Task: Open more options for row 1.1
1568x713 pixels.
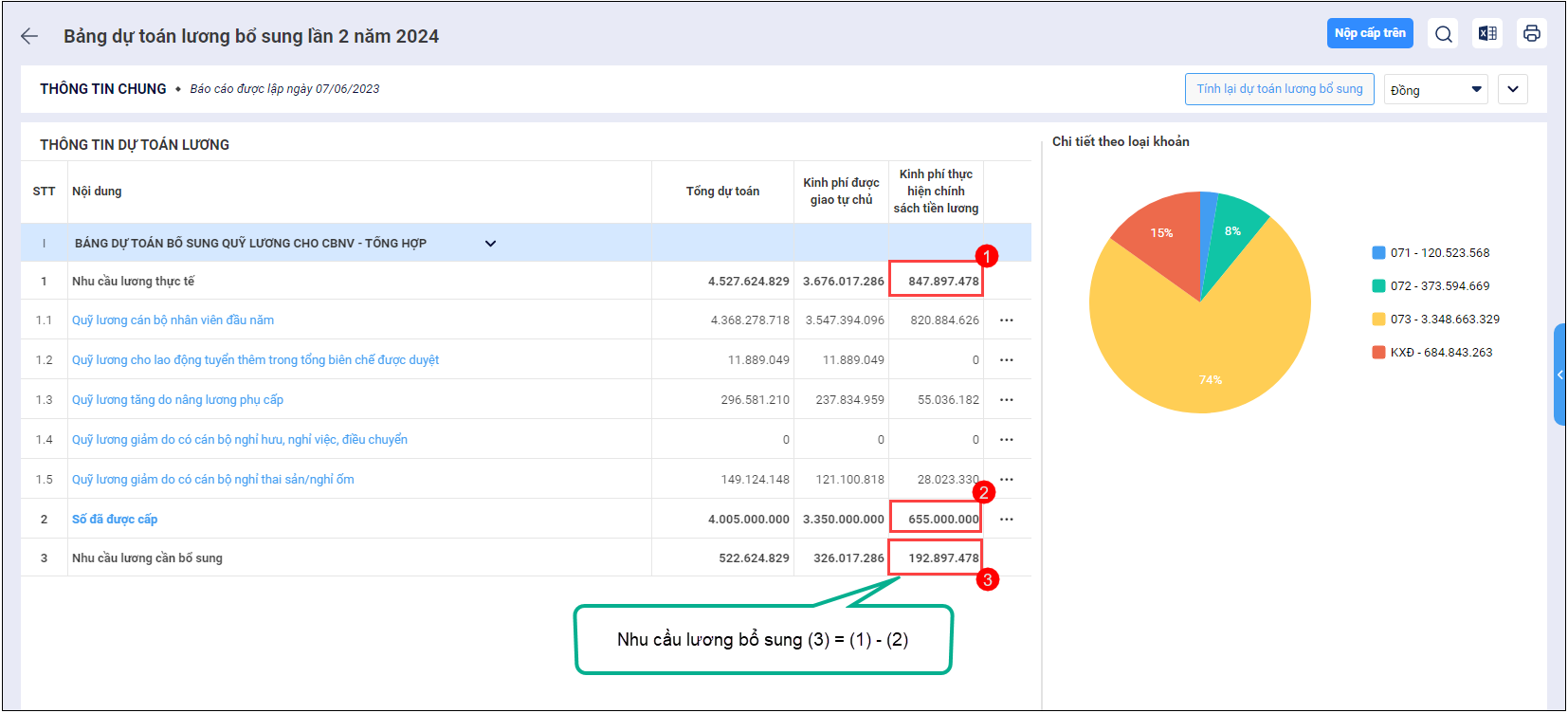Action: pos(1007,320)
